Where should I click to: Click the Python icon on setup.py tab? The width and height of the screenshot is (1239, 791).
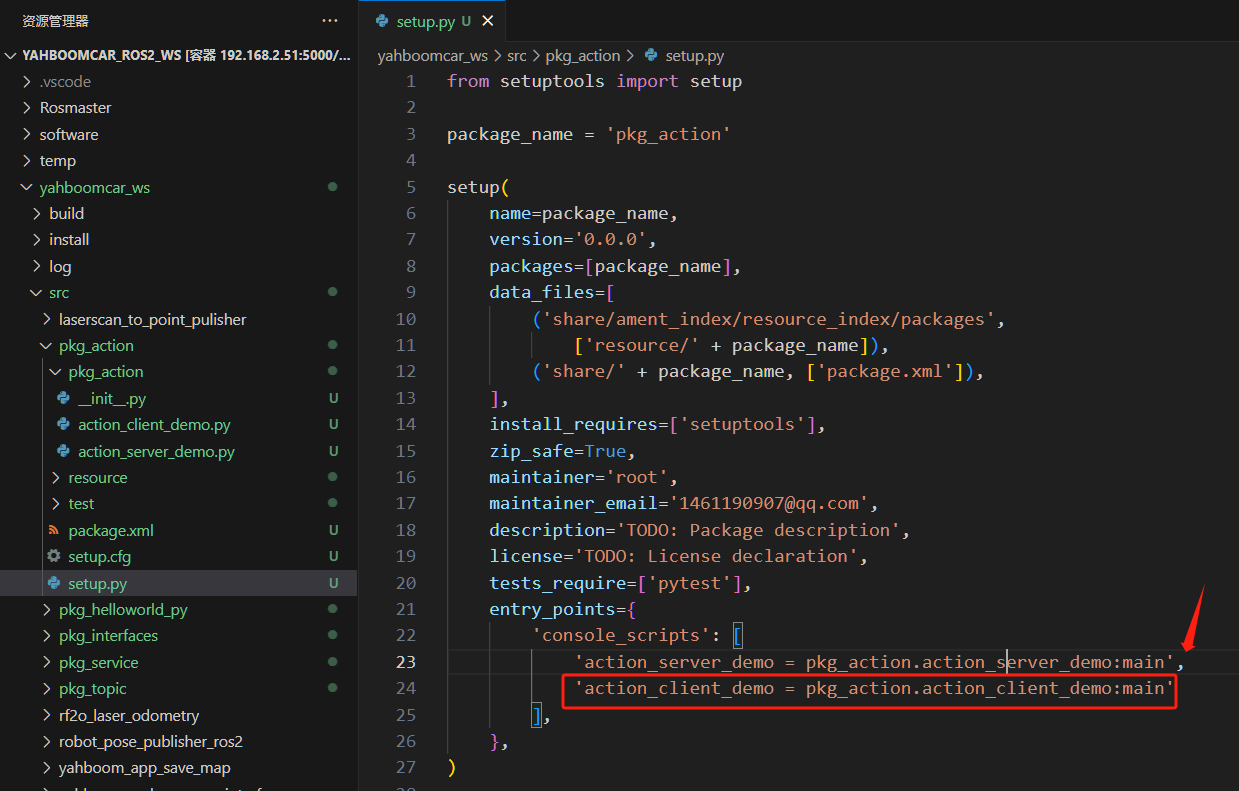point(382,21)
